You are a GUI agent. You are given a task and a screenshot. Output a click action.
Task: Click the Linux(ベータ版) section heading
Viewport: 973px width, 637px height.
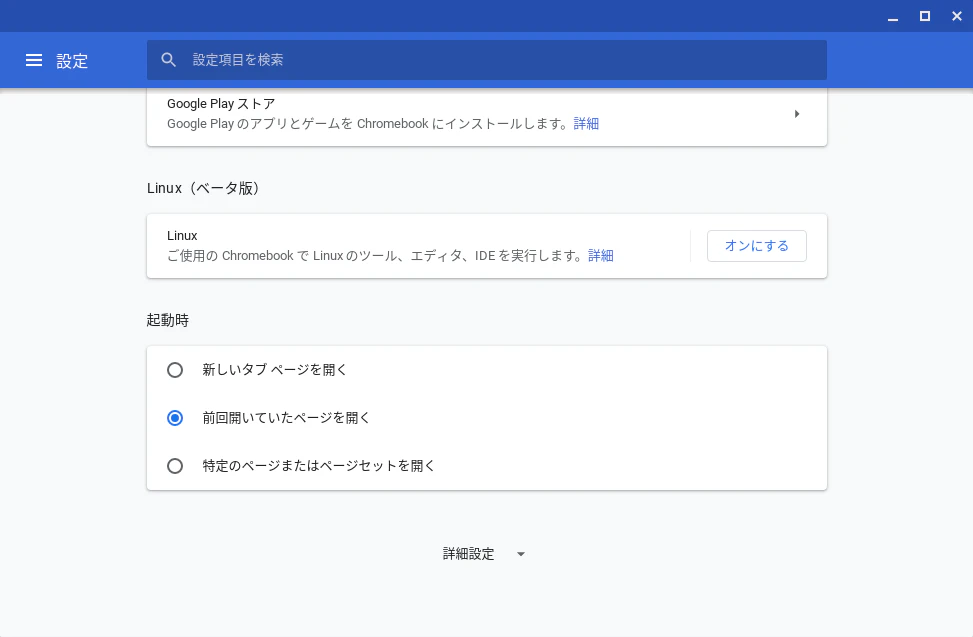[203, 188]
